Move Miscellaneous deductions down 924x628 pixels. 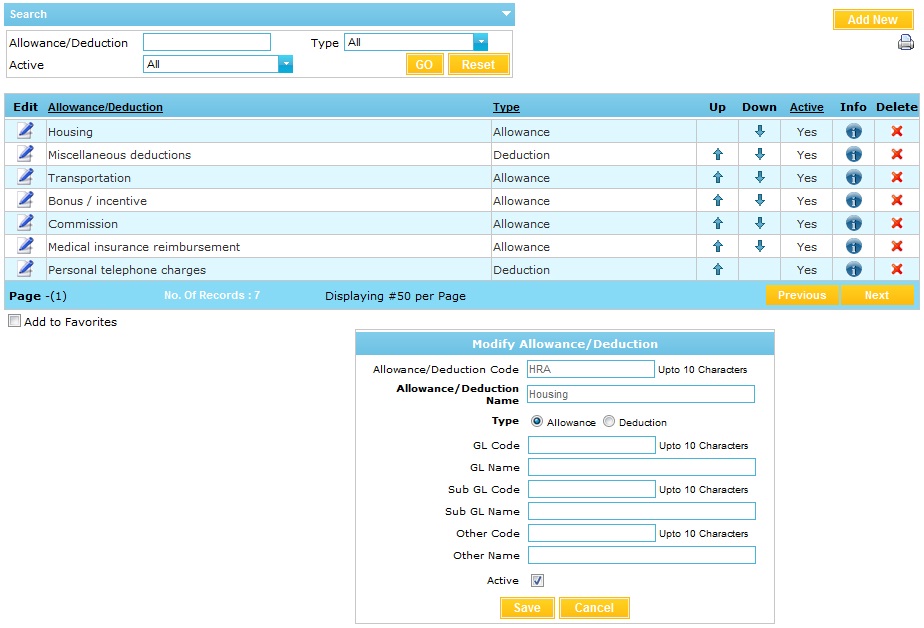point(760,154)
